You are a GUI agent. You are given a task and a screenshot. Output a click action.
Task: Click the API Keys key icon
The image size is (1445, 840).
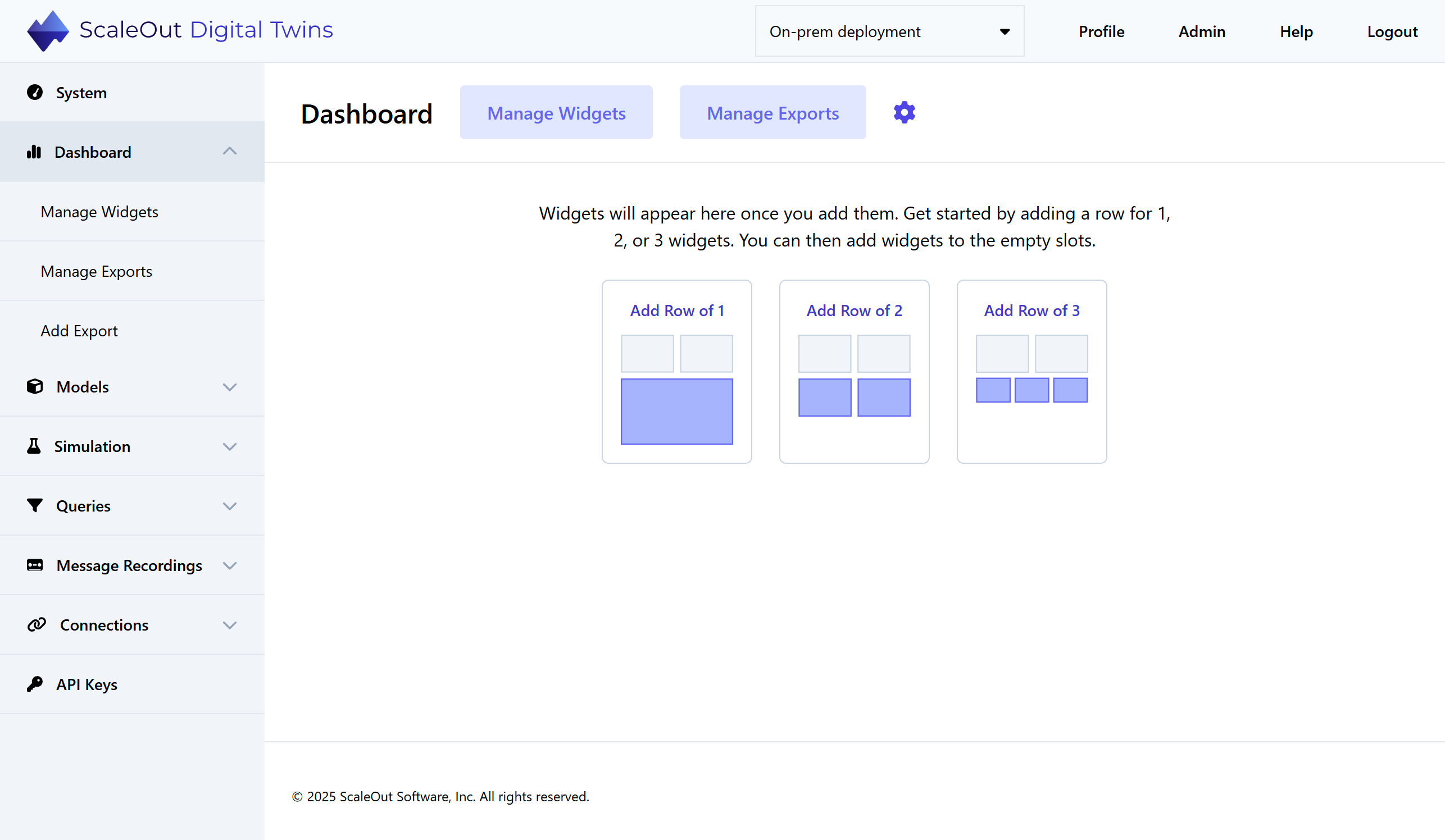[35, 684]
